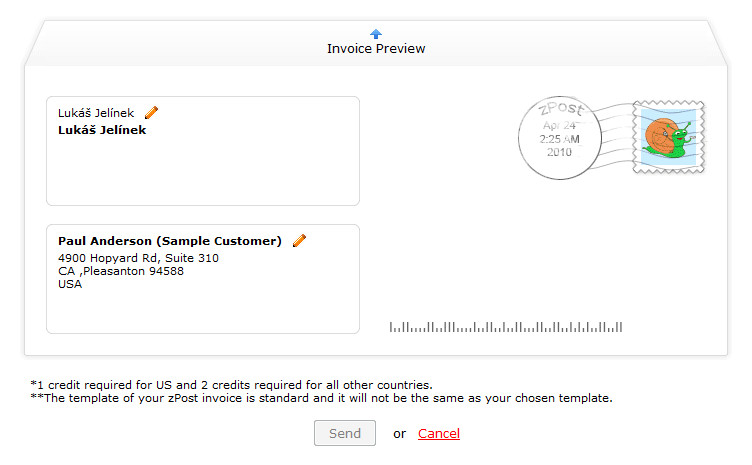Click the credit requirement note

[x=232, y=385]
